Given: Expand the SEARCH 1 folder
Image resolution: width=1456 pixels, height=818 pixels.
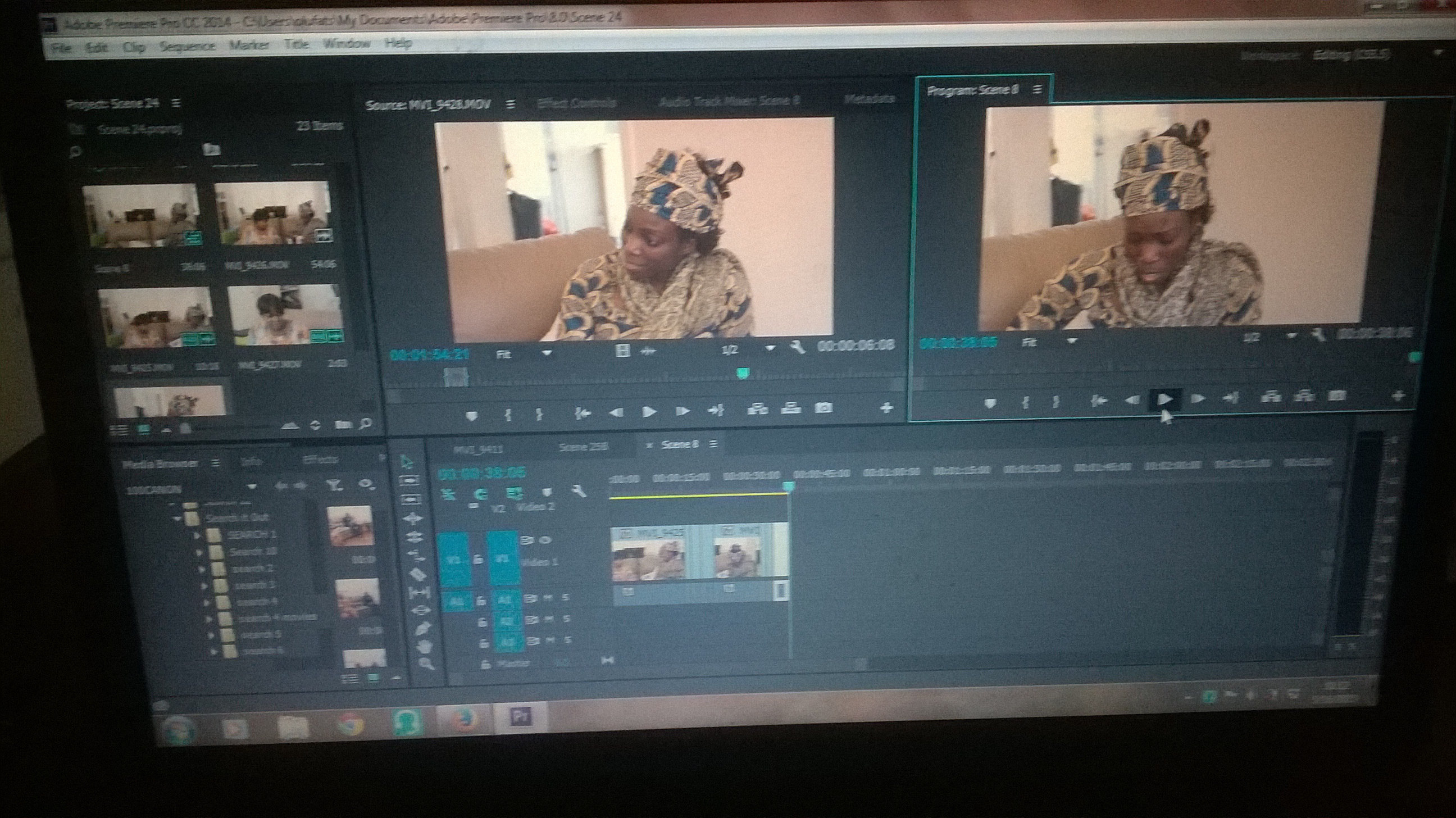Looking at the screenshot, I should (x=197, y=535).
